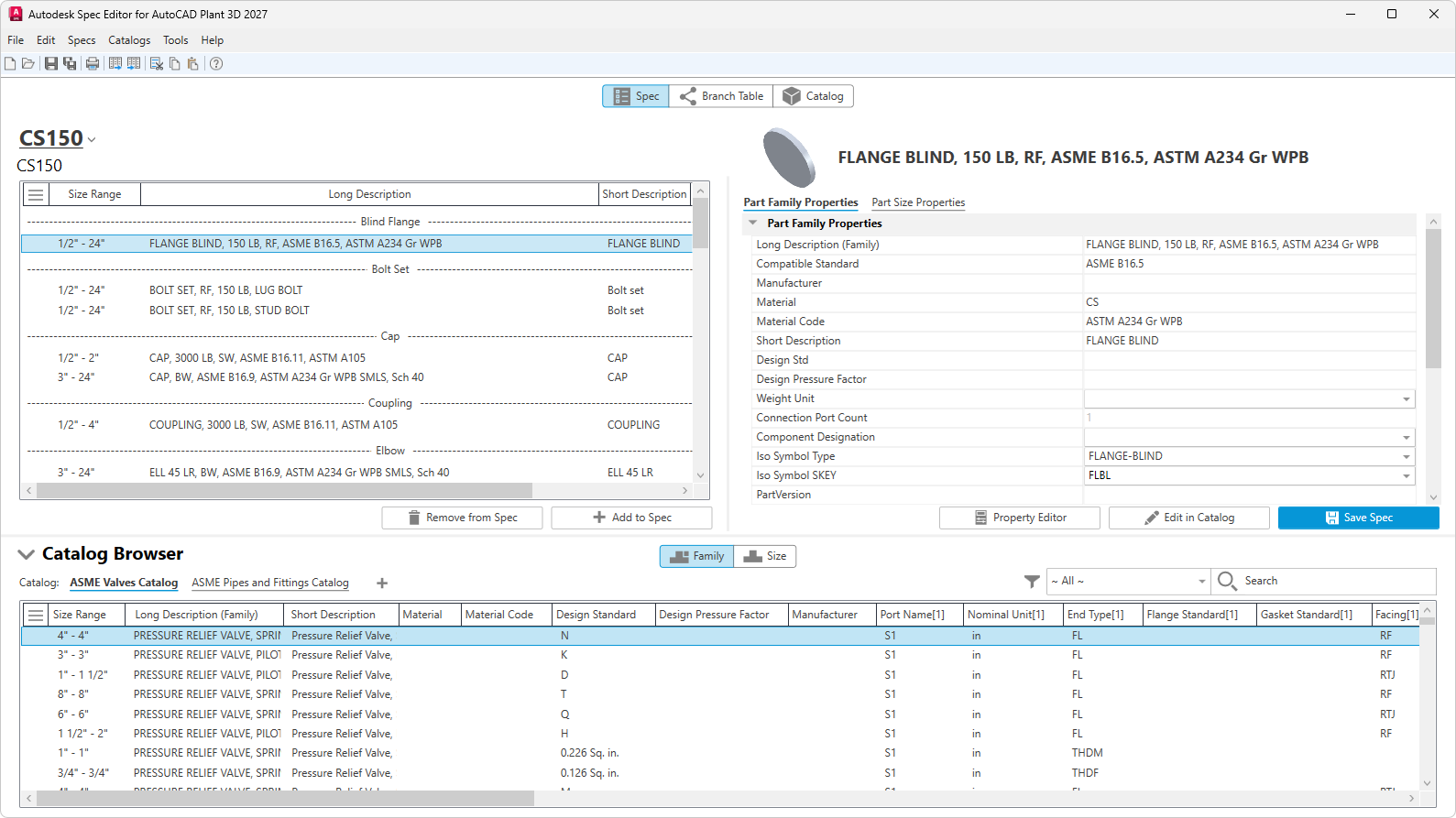This screenshot has width=1456, height=818.
Task: Click the blind flange preview image
Action: (x=789, y=157)
